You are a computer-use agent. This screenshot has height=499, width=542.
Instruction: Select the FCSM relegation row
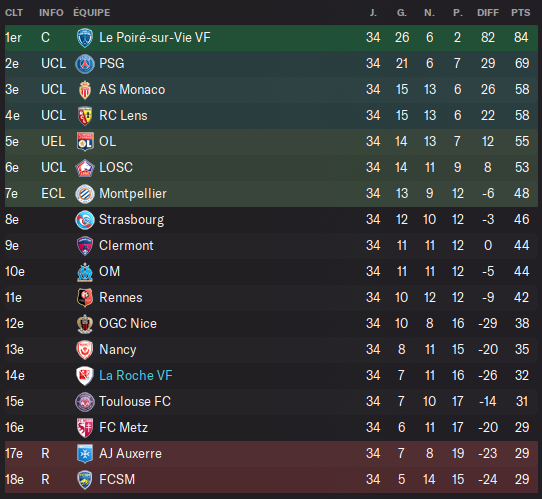click(x=271, y=480)
